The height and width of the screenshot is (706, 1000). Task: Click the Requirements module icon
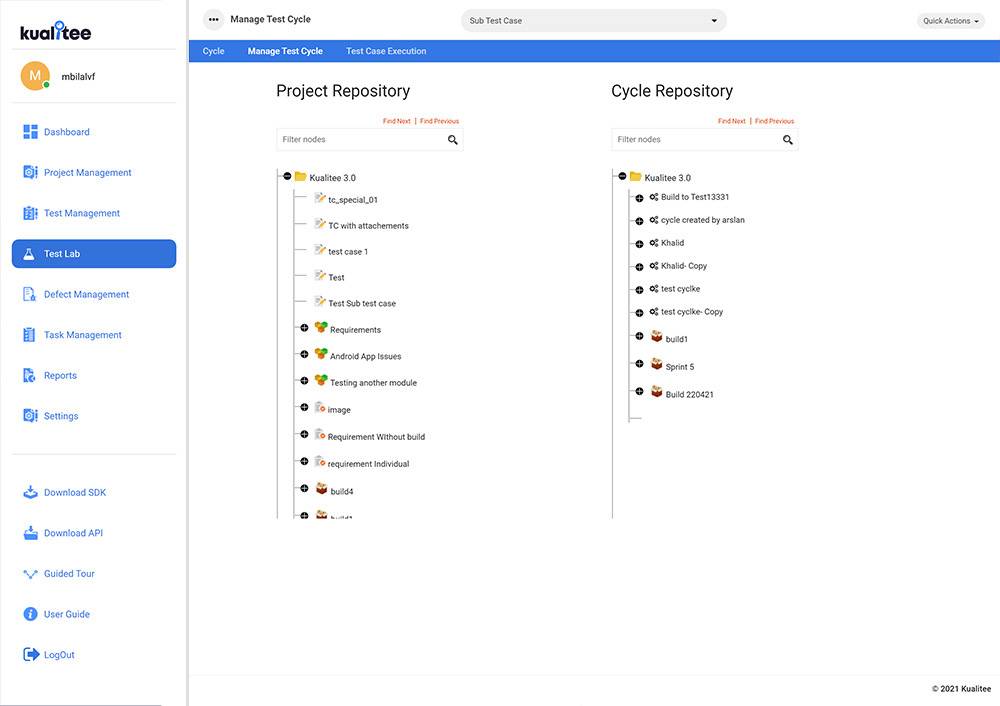point(321,328)
